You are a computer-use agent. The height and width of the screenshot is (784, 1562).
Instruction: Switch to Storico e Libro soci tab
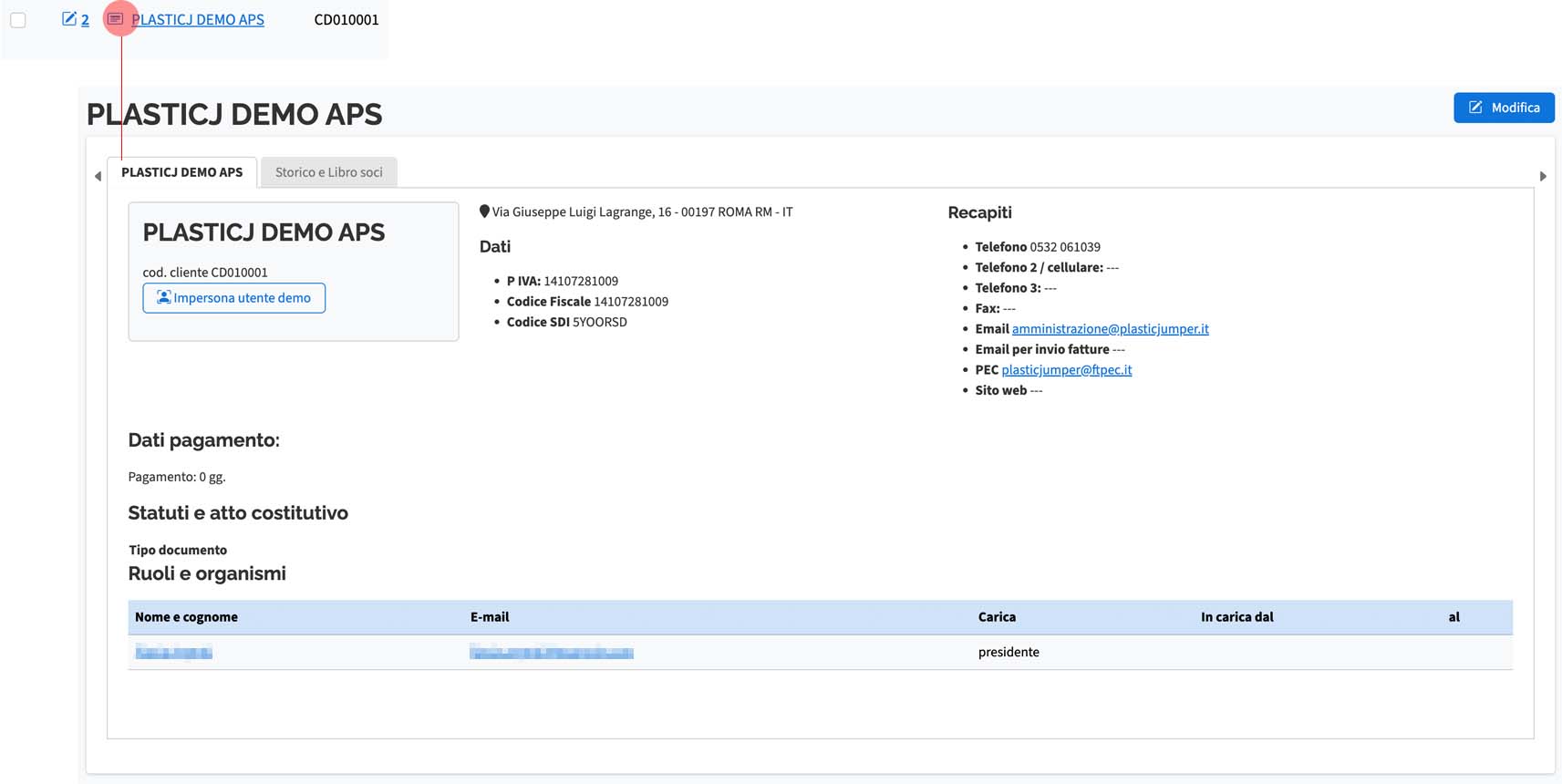coord(329,172)
